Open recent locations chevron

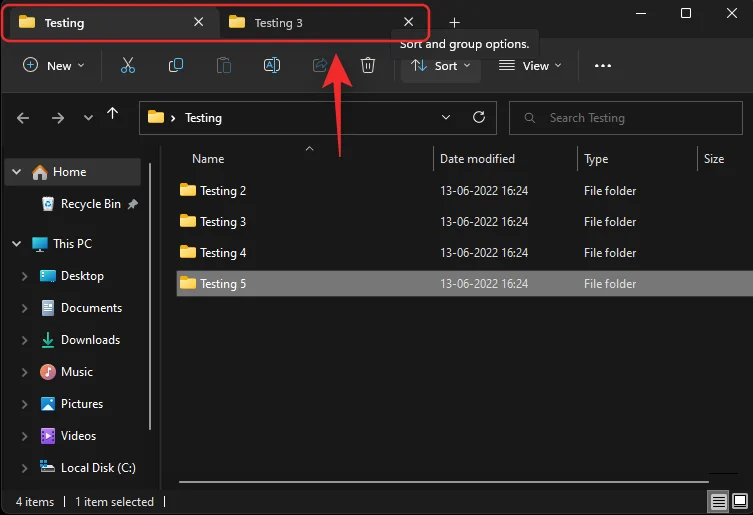click(88, 118)
